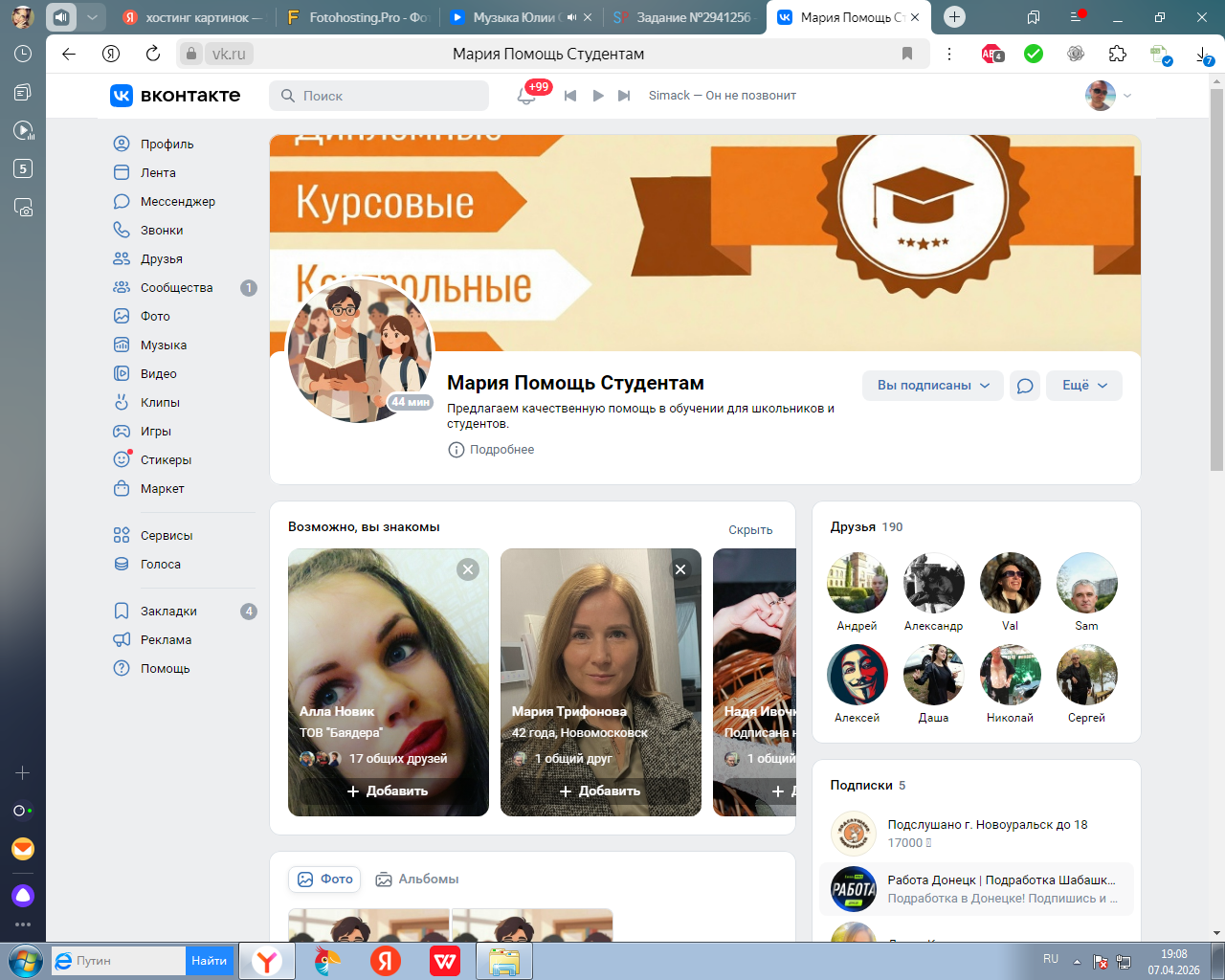This screenshot has height=980, width=1225.
Task: Open Клипы from the sidebar
Action: tap(160, 403)
